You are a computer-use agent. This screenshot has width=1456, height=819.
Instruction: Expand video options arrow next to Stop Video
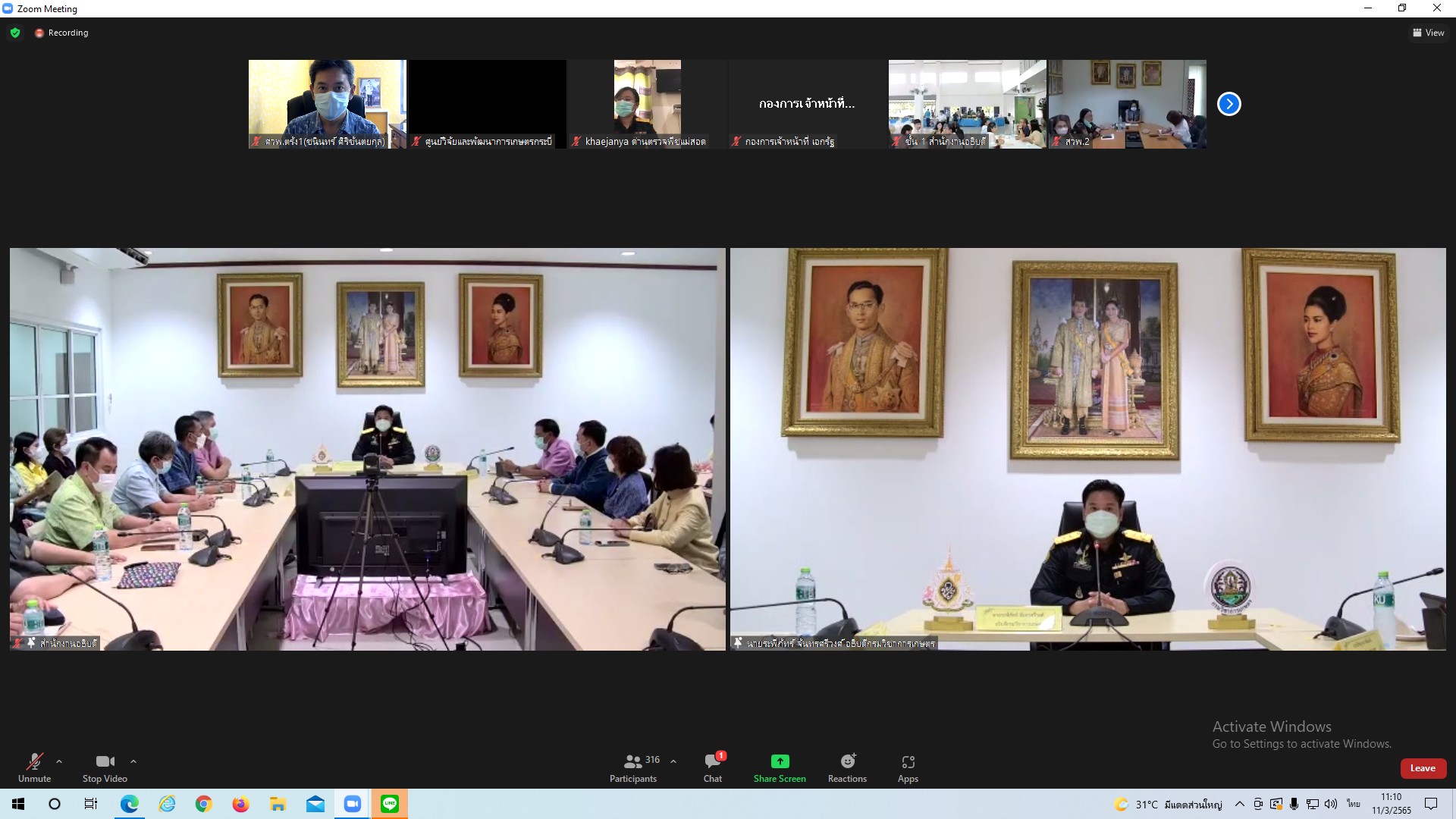[133, 761]
